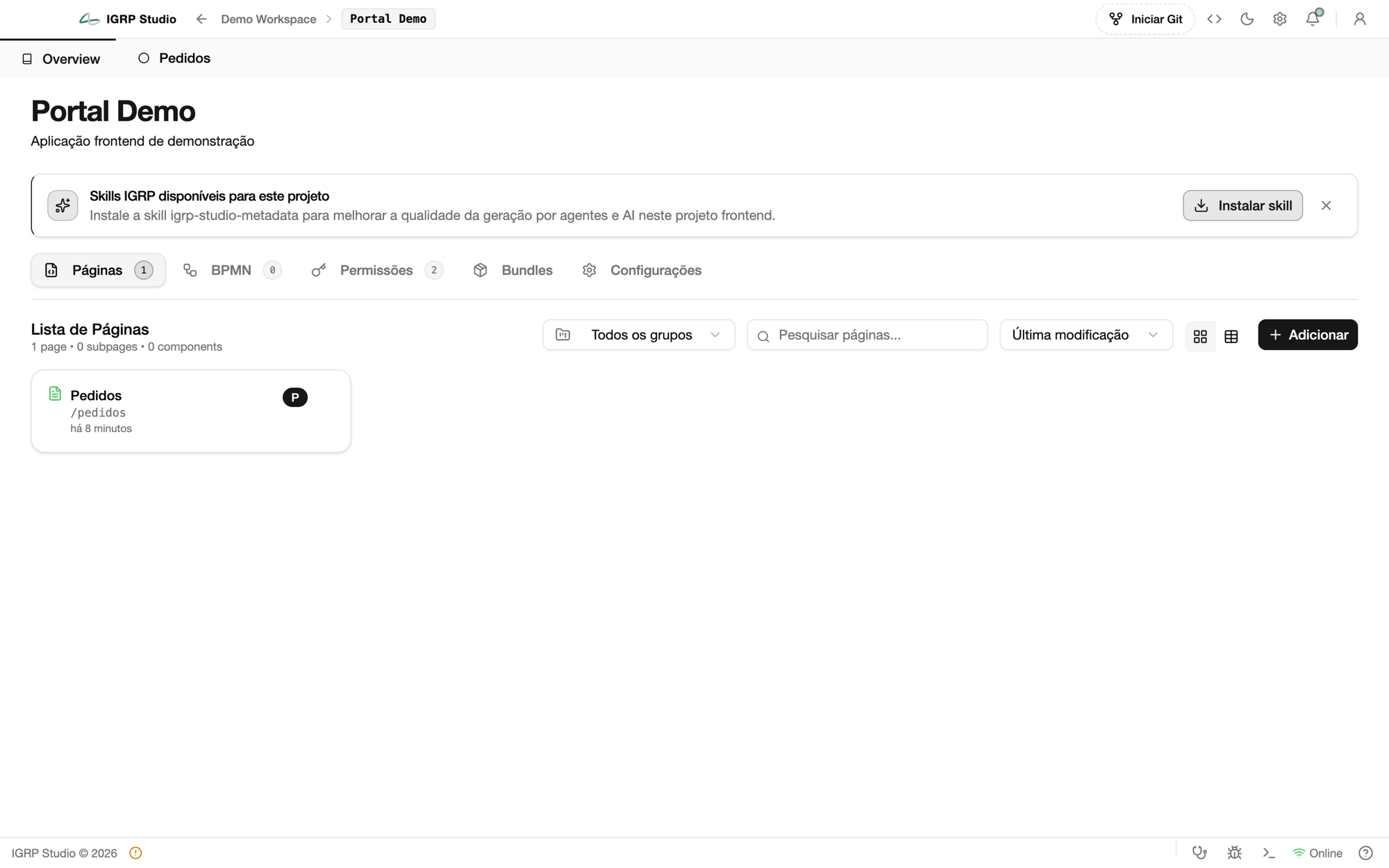Open the code view brackets icon
This screenshot has width=1389, height=868.
click(x=1214, y=19)
